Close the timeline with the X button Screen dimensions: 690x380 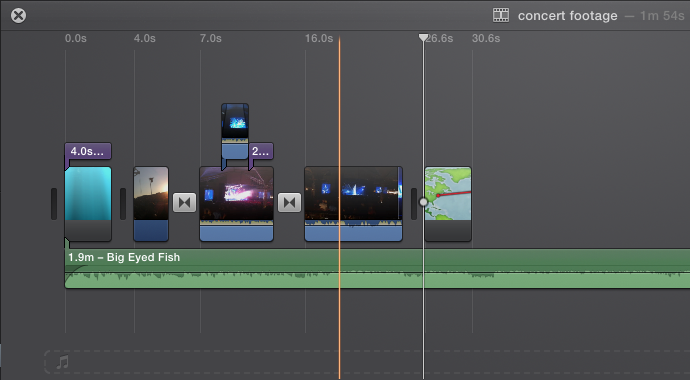[x=18, y=15]
